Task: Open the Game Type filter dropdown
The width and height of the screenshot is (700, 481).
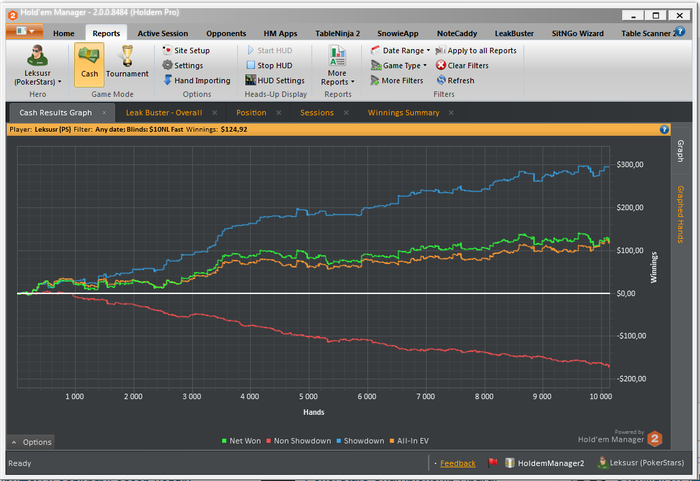Action: (399, 65)
